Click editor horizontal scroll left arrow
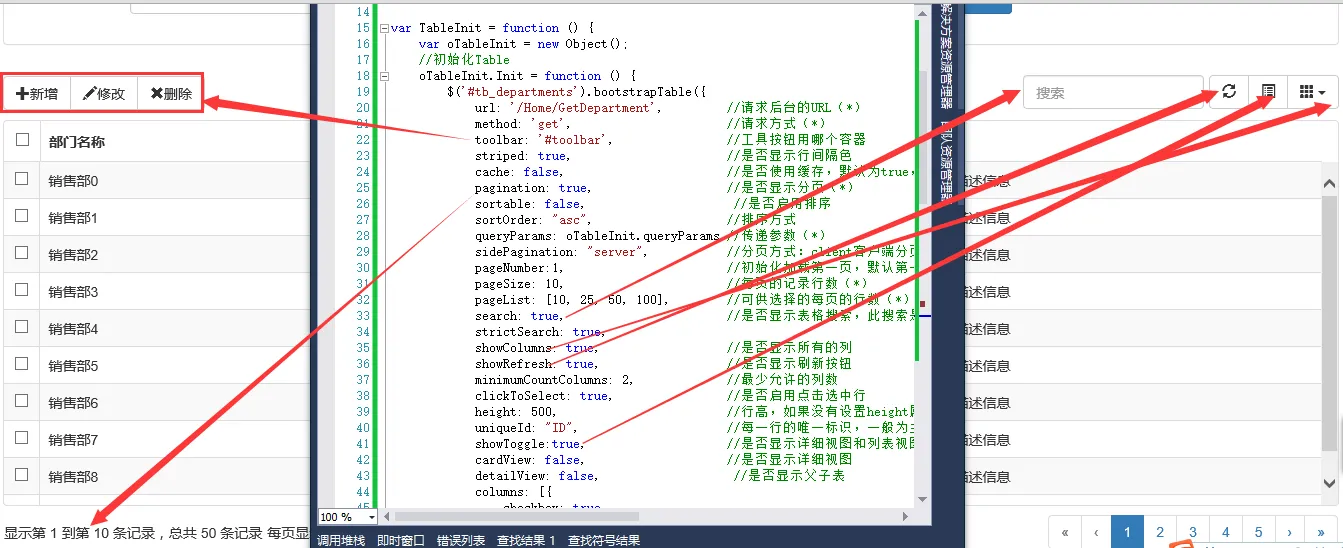The image size is (1343, 548). click(389, 517)
